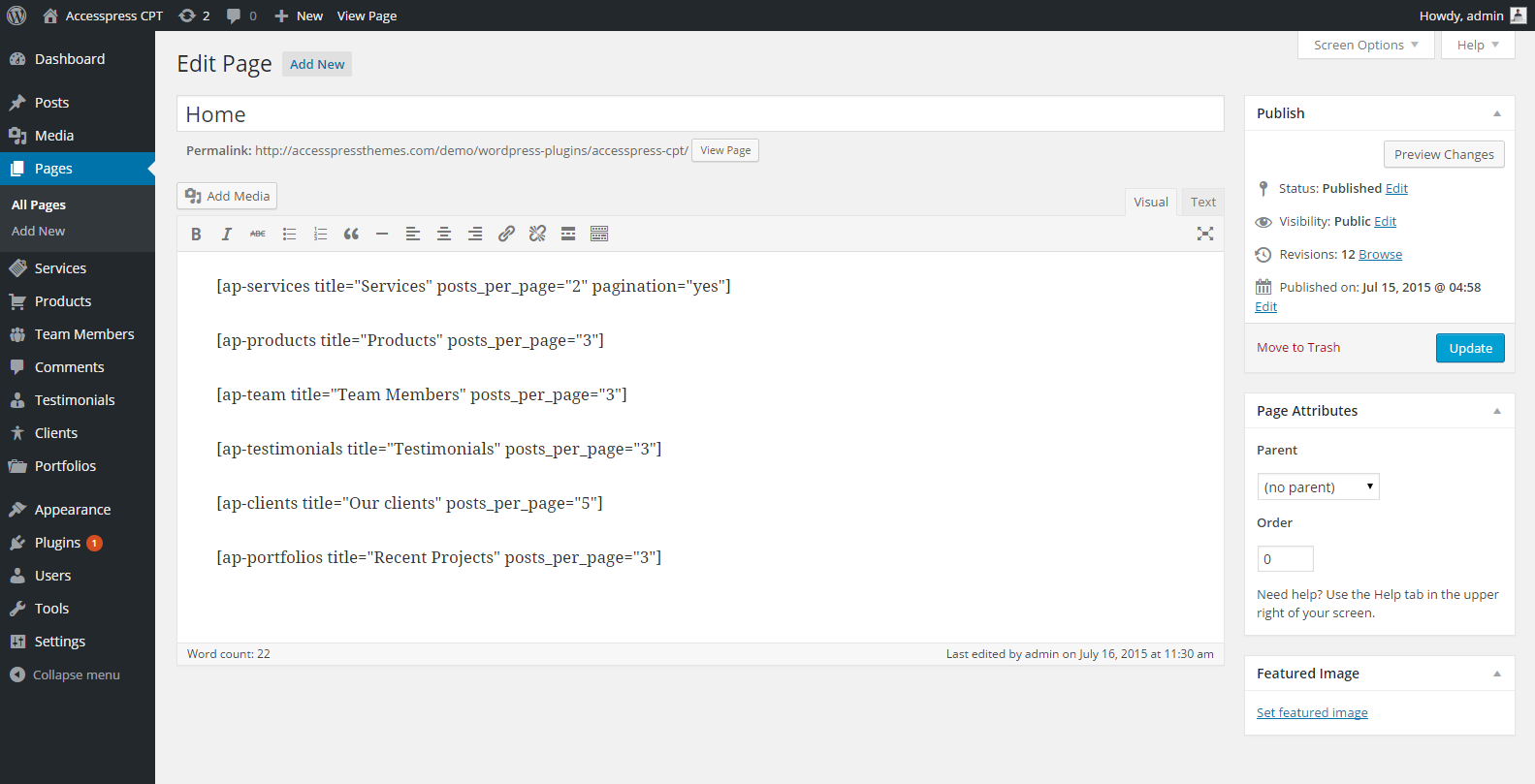Edit the page Status
The height and width of the screenshot is (784, 1535).
pos(1396,188)
